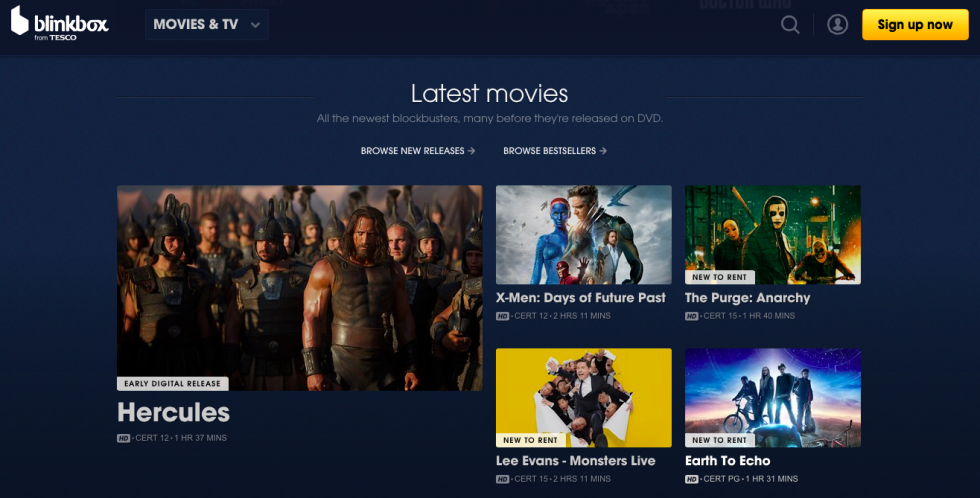The height and width of the screenshot is (498, 980).
Task: Click the Latest movies heading
Action: coord(489,94)
